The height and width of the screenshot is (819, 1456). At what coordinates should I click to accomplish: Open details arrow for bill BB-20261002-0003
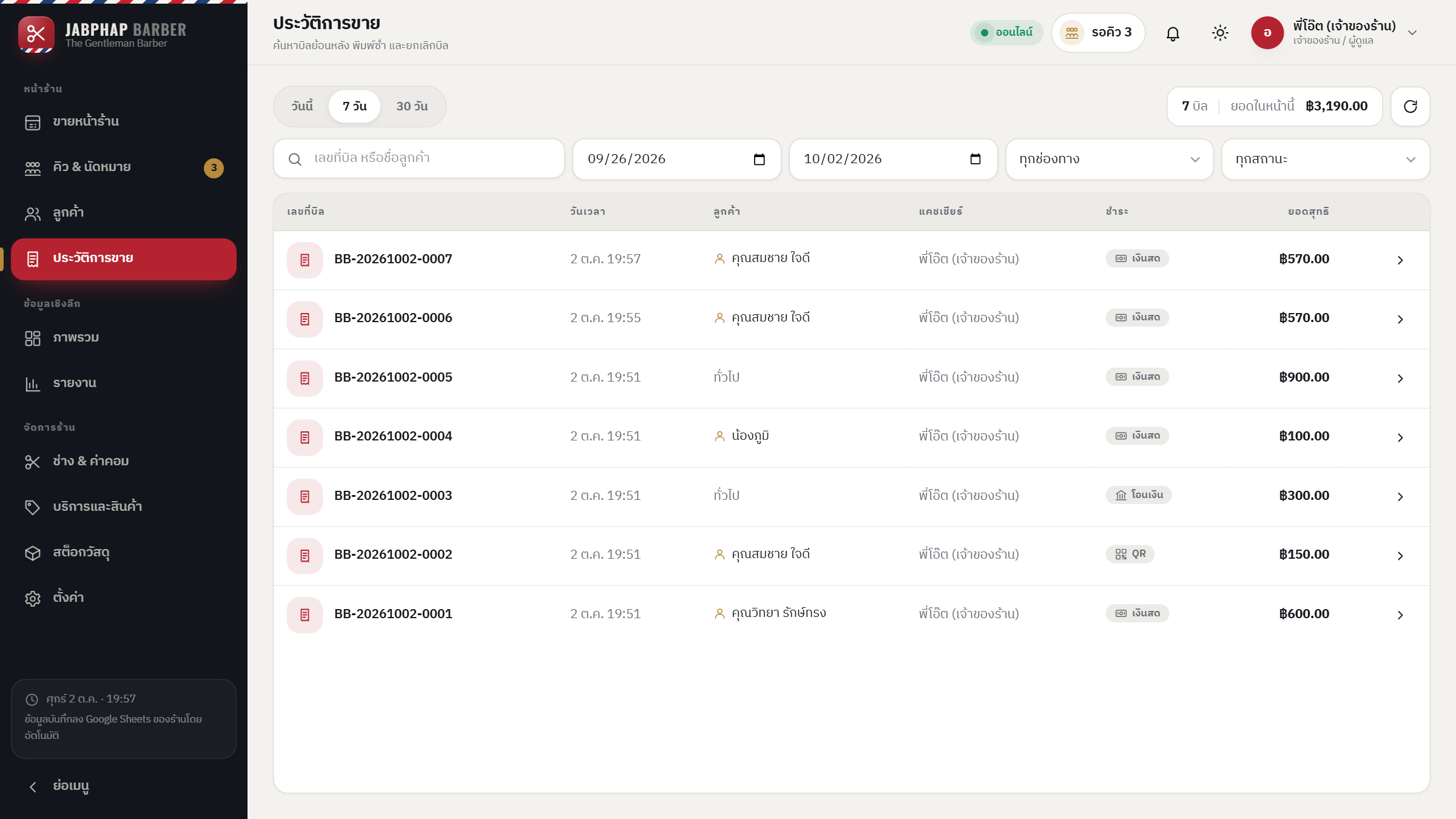click(1400, 497)
